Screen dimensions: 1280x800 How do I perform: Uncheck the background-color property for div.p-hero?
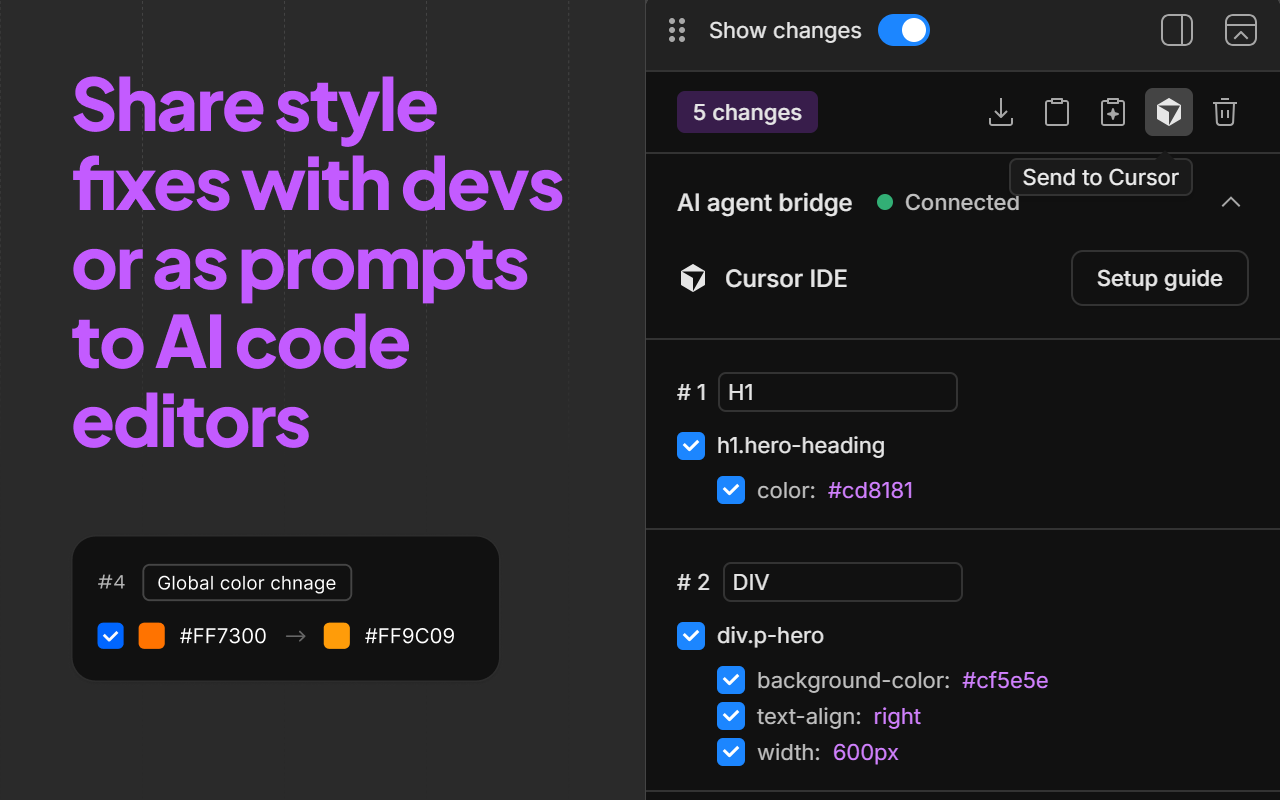(731, 680)
